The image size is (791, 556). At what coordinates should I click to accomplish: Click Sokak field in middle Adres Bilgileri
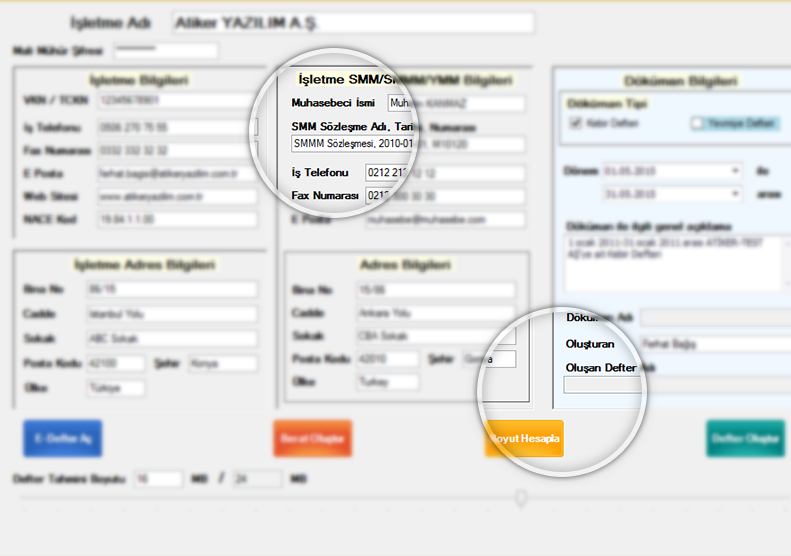tap(436, 336)
